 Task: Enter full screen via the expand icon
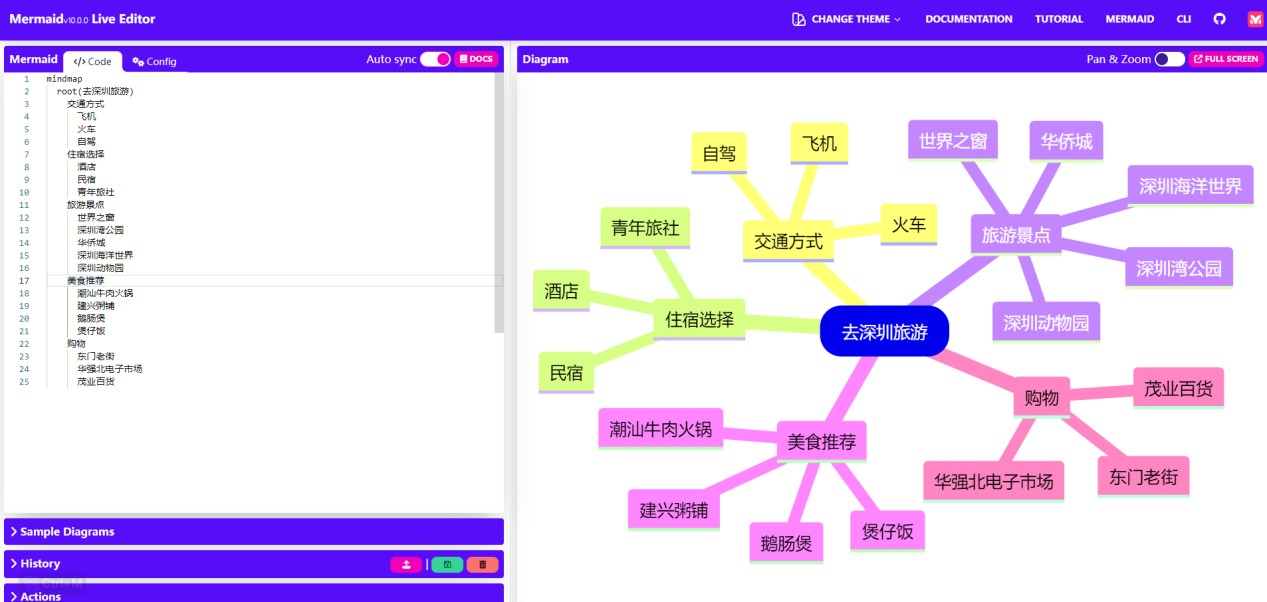pos(1225,59)
